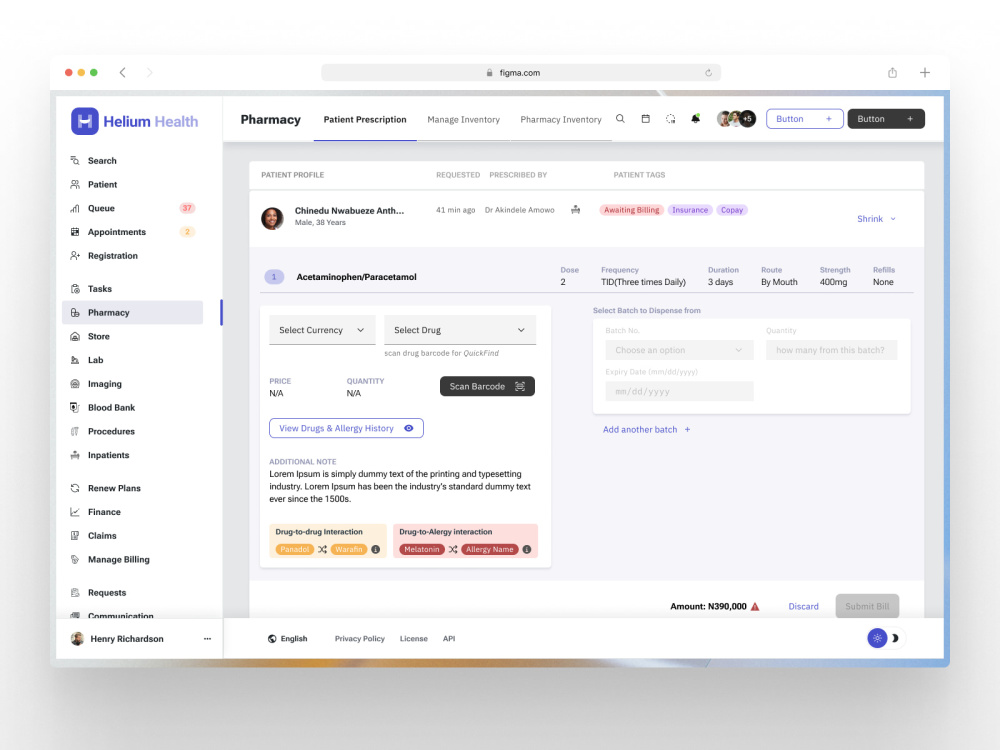The height and width of the screenshot is (750, 1000).
Task: Open the License link
Action: click(414, 638)
